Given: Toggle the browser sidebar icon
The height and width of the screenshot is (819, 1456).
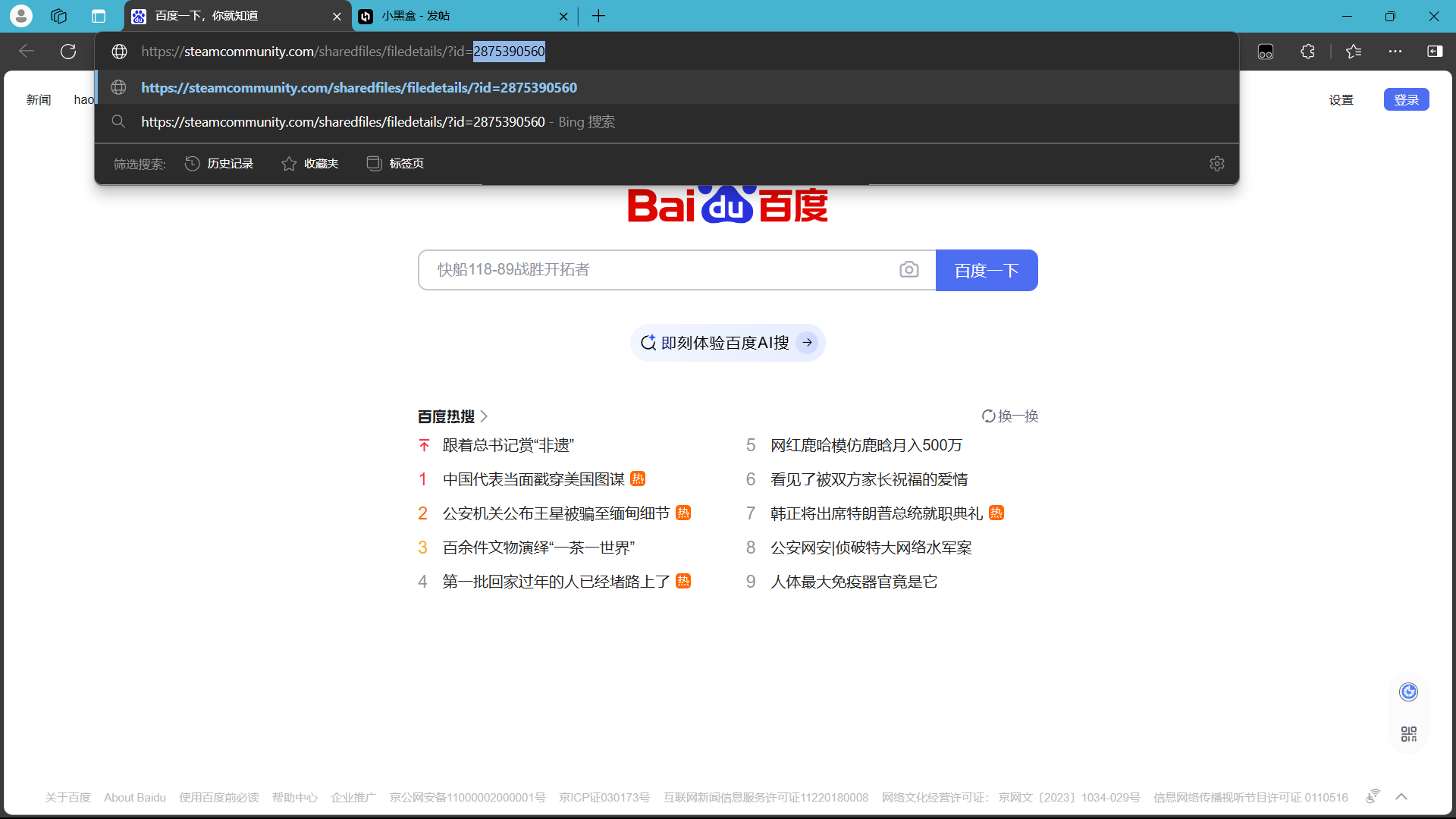Looking at the screenshot, I should pos(1435,52).
